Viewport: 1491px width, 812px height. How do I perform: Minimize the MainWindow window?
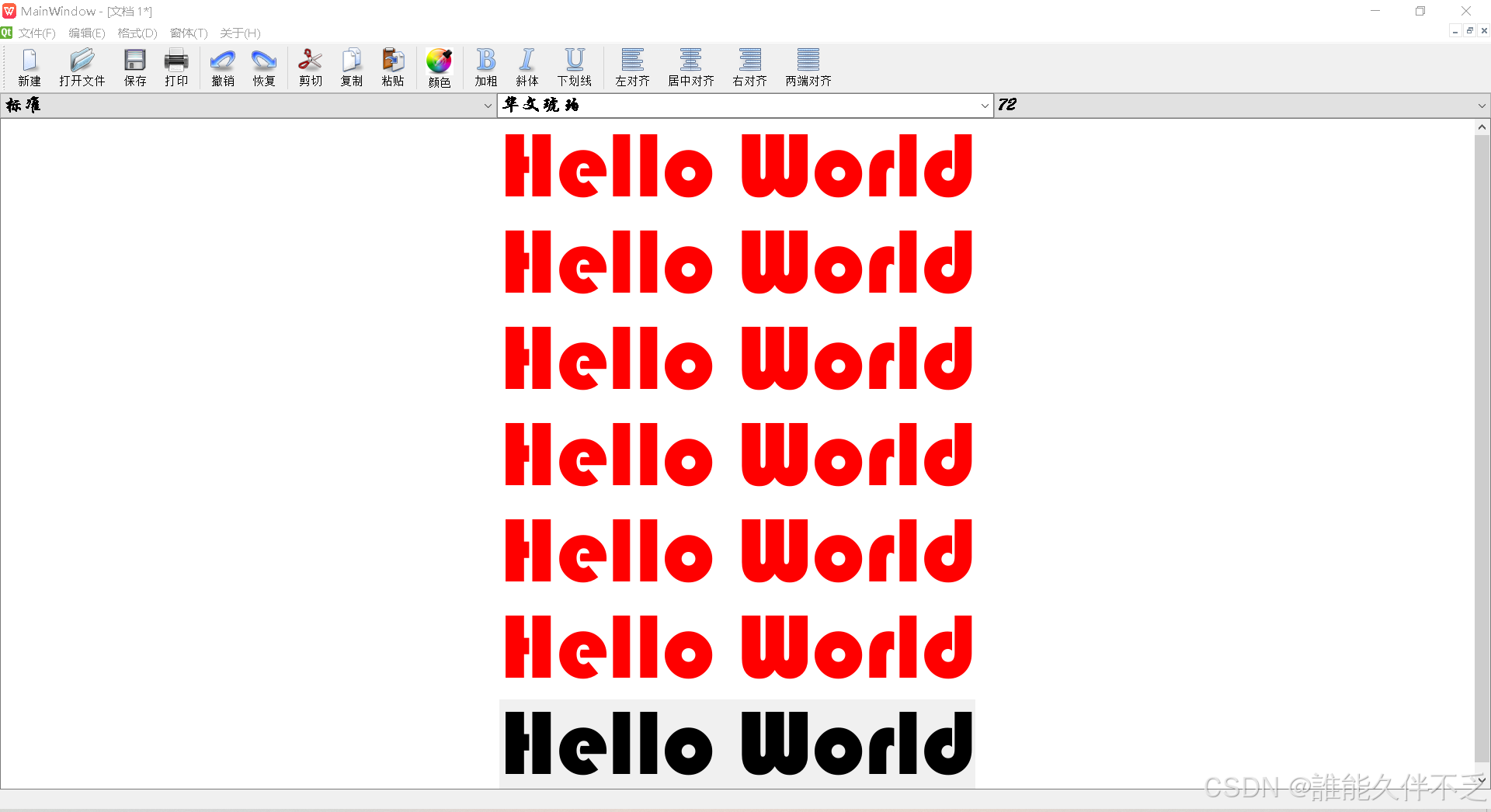[1375, 11]
